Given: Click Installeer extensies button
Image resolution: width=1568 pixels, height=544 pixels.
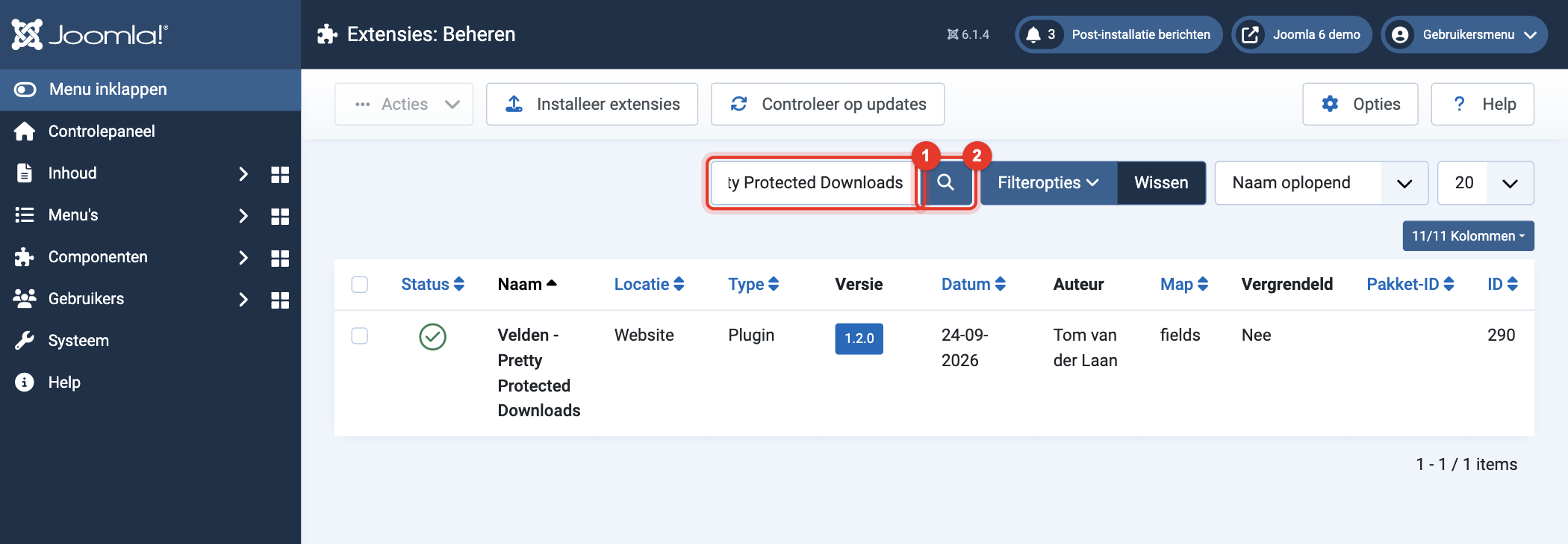Looking at the screenshot, I should [592, 104].
